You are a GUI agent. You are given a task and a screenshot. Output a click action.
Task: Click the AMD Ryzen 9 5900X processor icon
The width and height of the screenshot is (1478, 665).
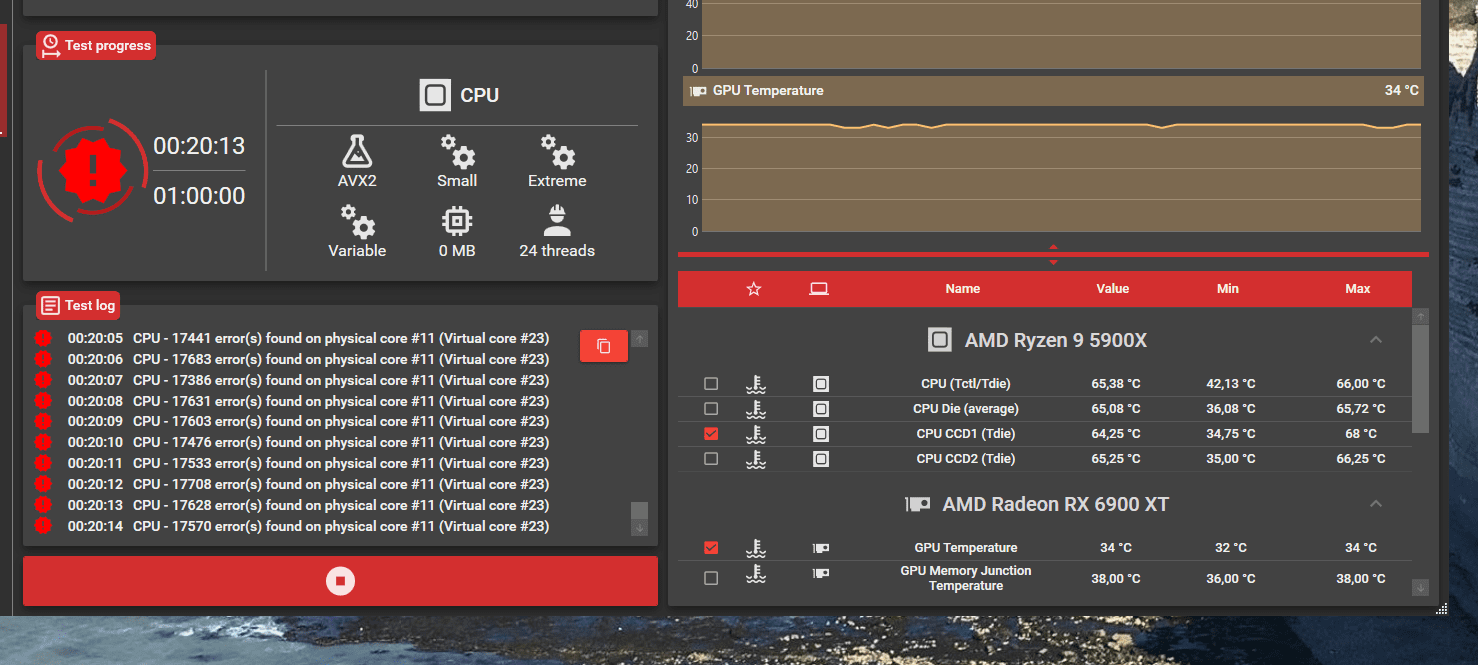point(940,340)
